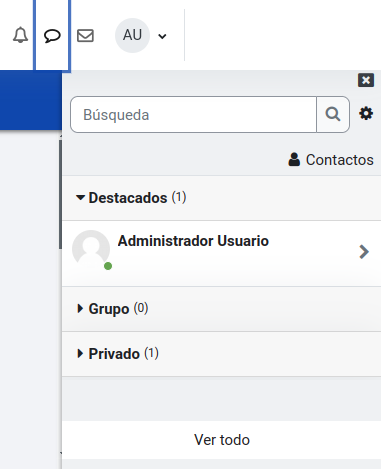Click Administrador Usuario profile picture
The image size is (381, 469).
point(91,249)
